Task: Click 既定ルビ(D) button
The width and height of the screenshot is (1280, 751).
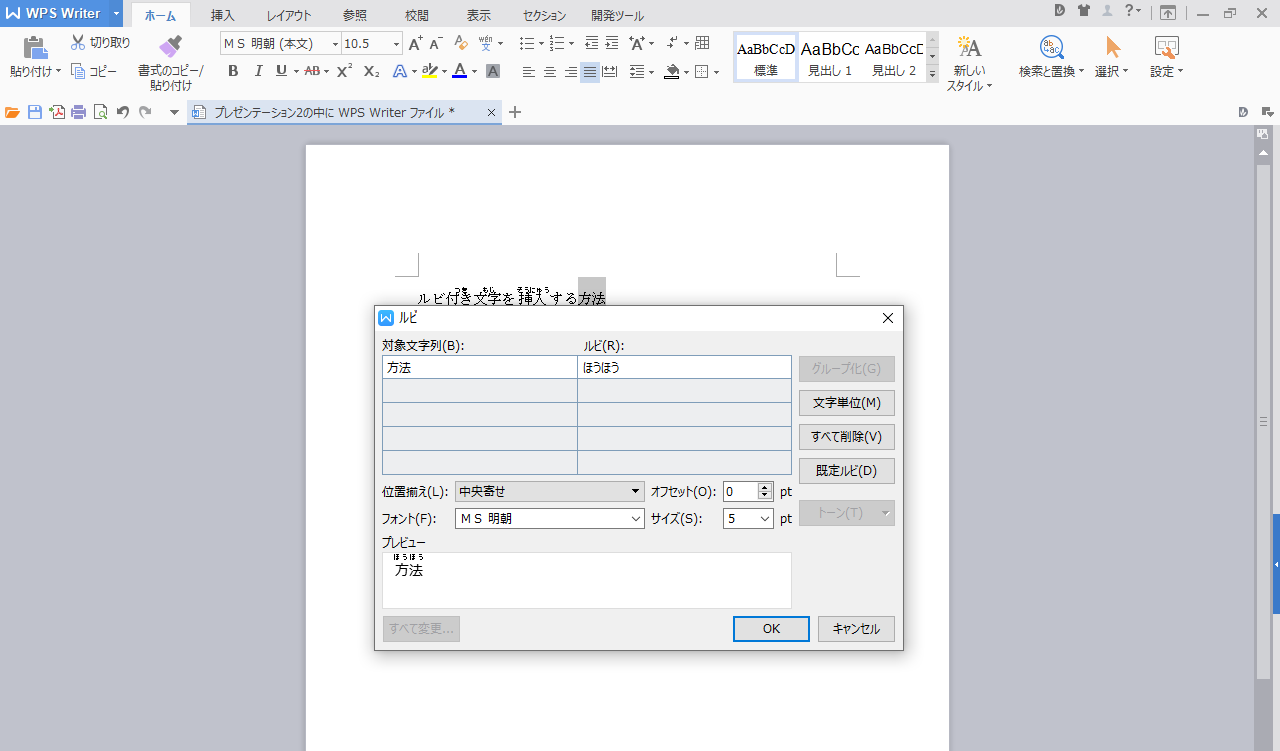Action: [847, 471]
